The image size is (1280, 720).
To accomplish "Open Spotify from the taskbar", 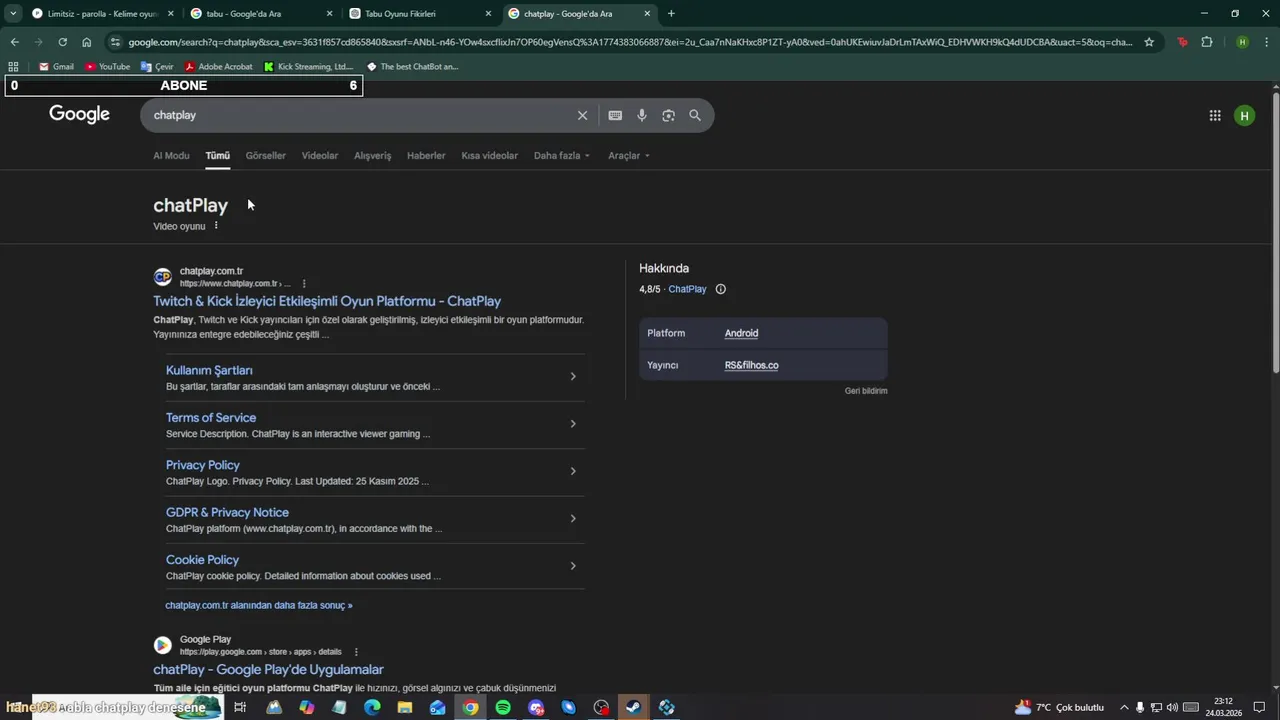I will 503,707.
